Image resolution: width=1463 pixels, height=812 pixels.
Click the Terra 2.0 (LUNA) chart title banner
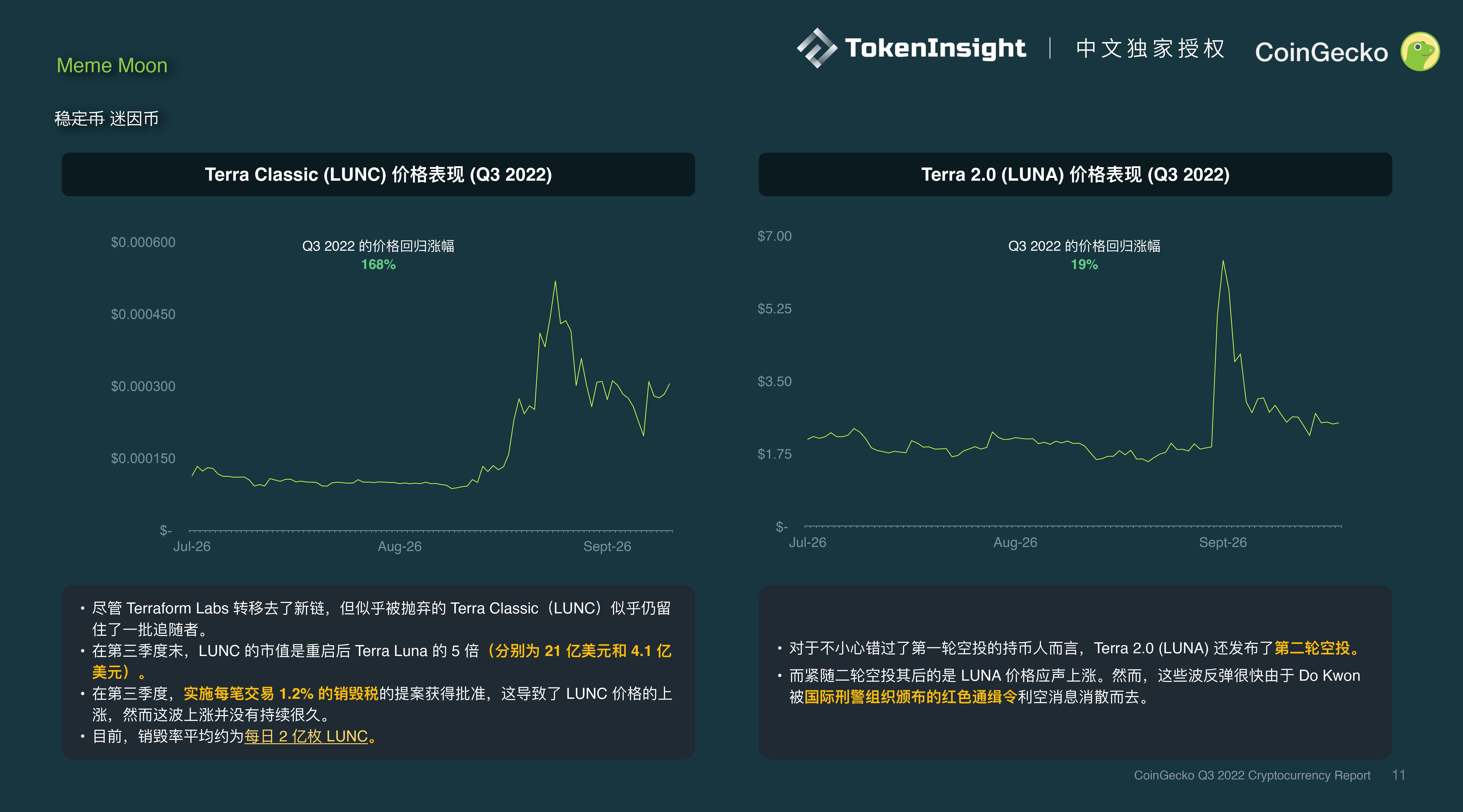[1075, 174]
